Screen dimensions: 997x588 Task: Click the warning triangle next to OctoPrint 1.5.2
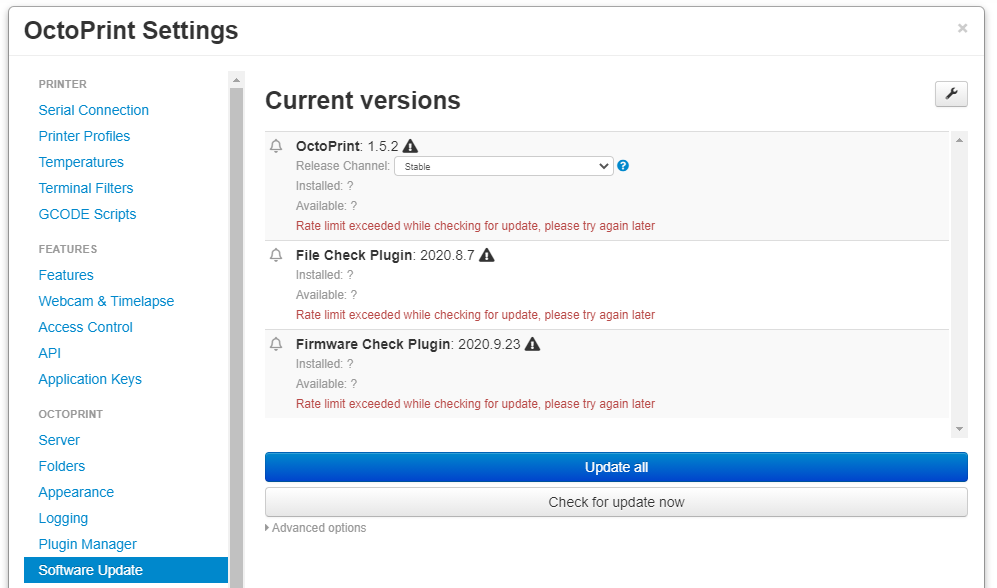click(410, 145)
